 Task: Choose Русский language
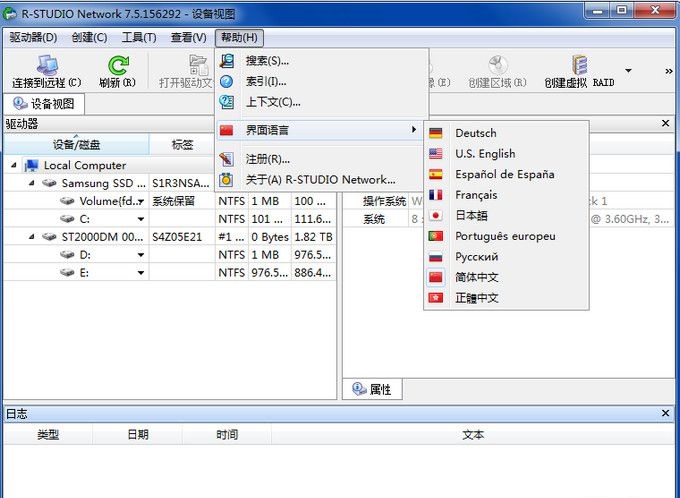tap(506, 257)
